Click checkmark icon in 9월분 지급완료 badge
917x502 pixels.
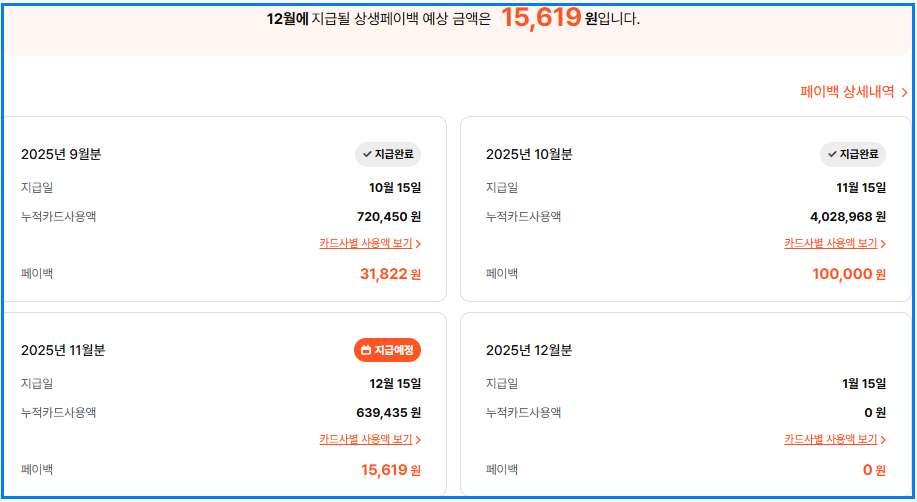(x=367, y=154)
